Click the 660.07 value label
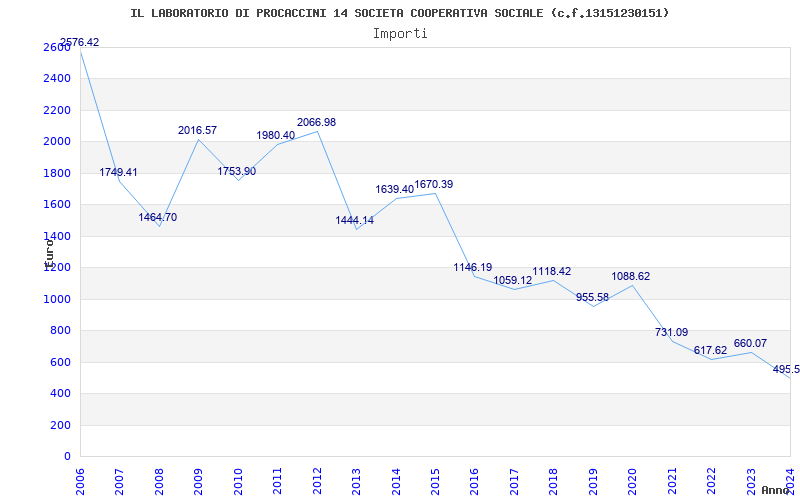 click(750, 343)
